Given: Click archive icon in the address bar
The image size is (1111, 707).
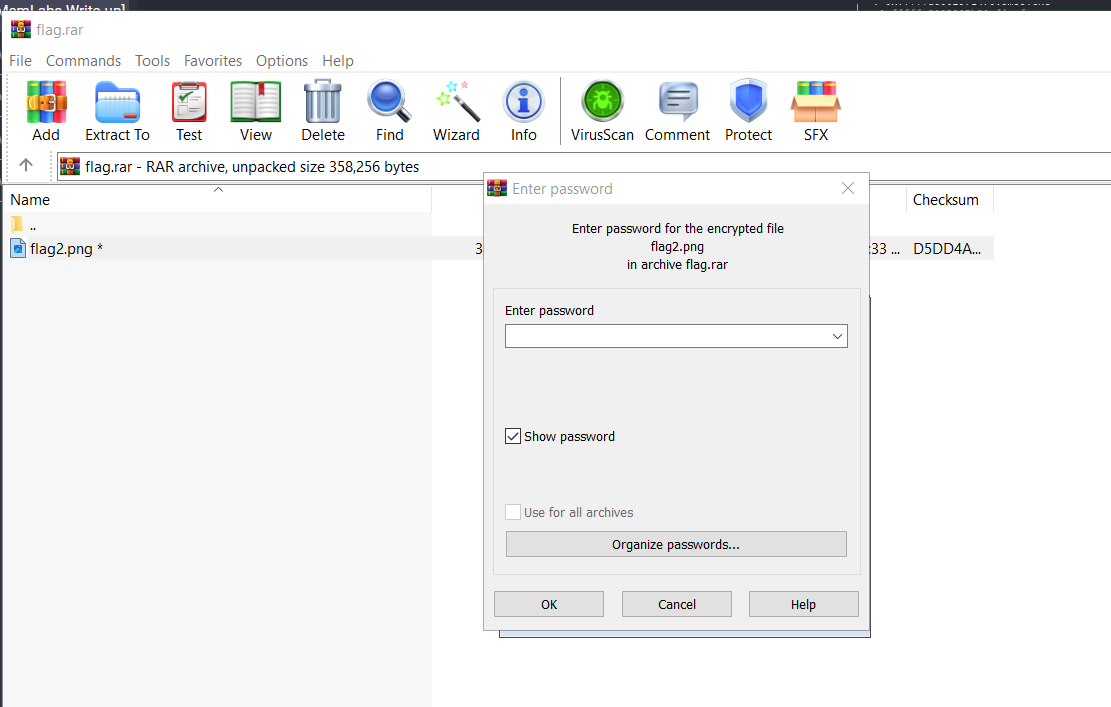Looking at the screenshot, I should [70, 166].
